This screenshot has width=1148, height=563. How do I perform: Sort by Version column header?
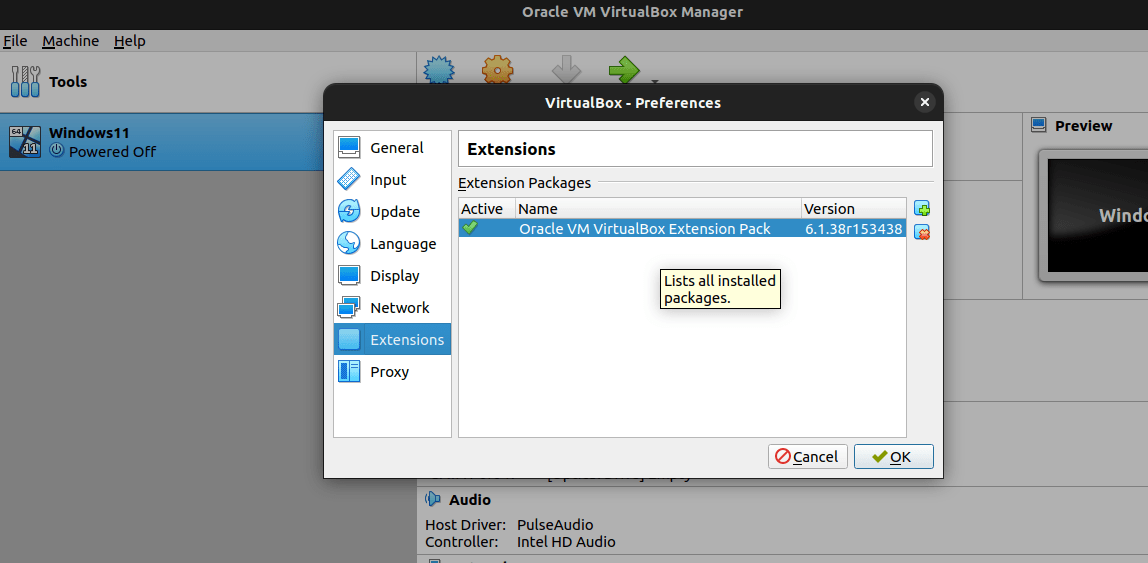click(x=854, y=209)
